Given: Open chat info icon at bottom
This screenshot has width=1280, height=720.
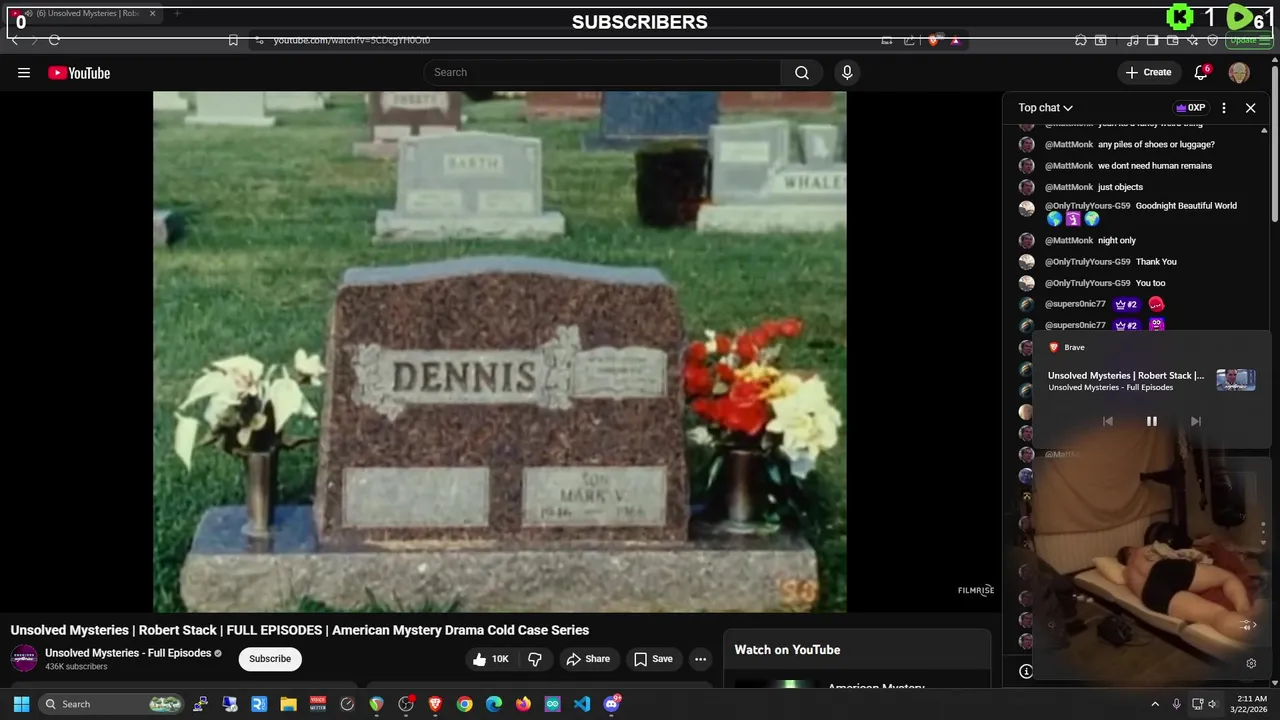Looking at the screenshot, I should tap(1025, 671).
